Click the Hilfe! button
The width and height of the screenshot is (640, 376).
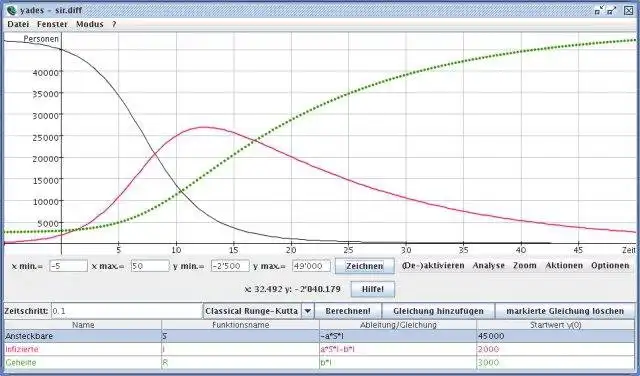coord(373,289)
